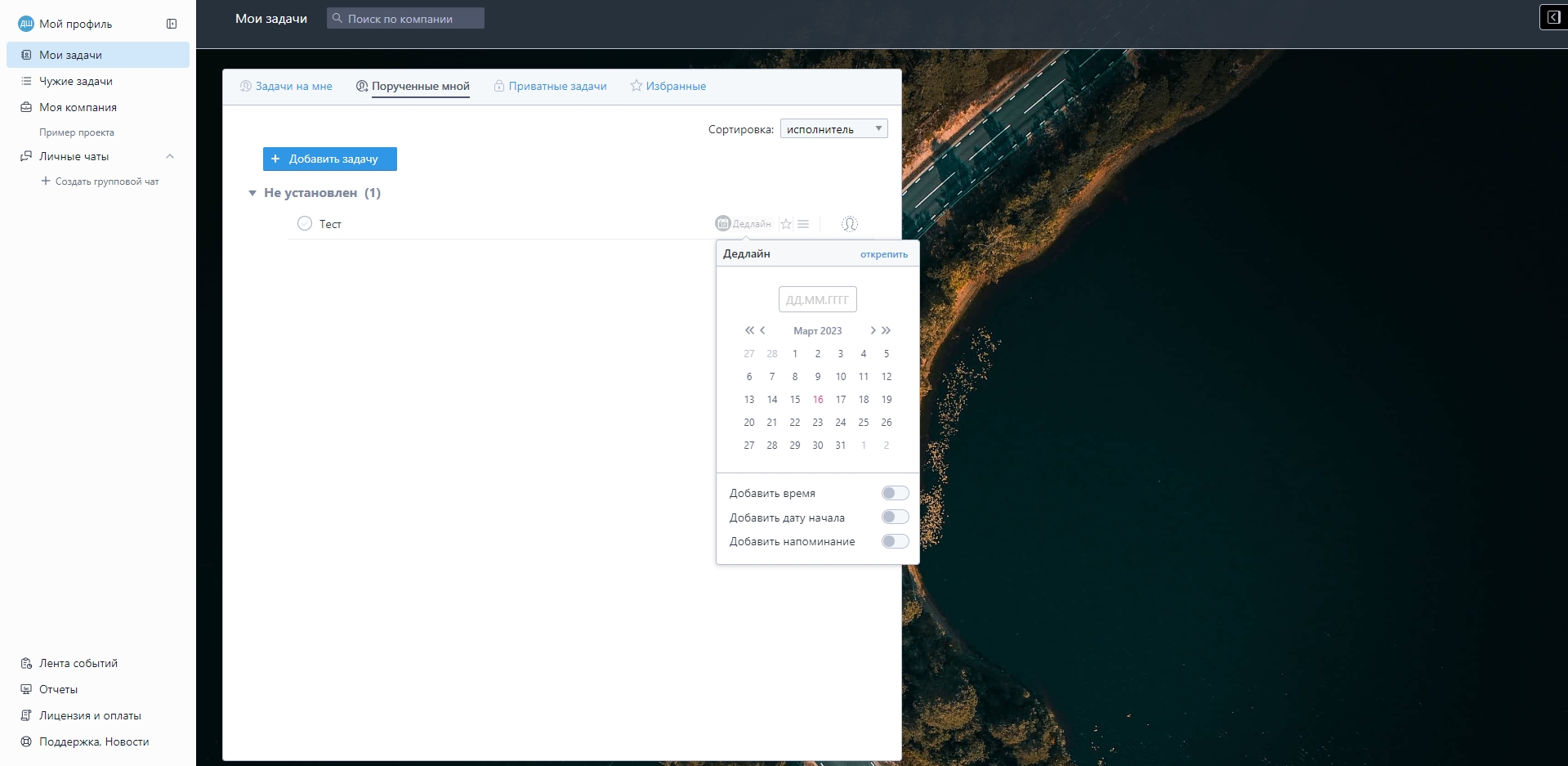This screenshot has width=1568, height=766.
Task: Open My Profile avatar icon
Action: 26,24
